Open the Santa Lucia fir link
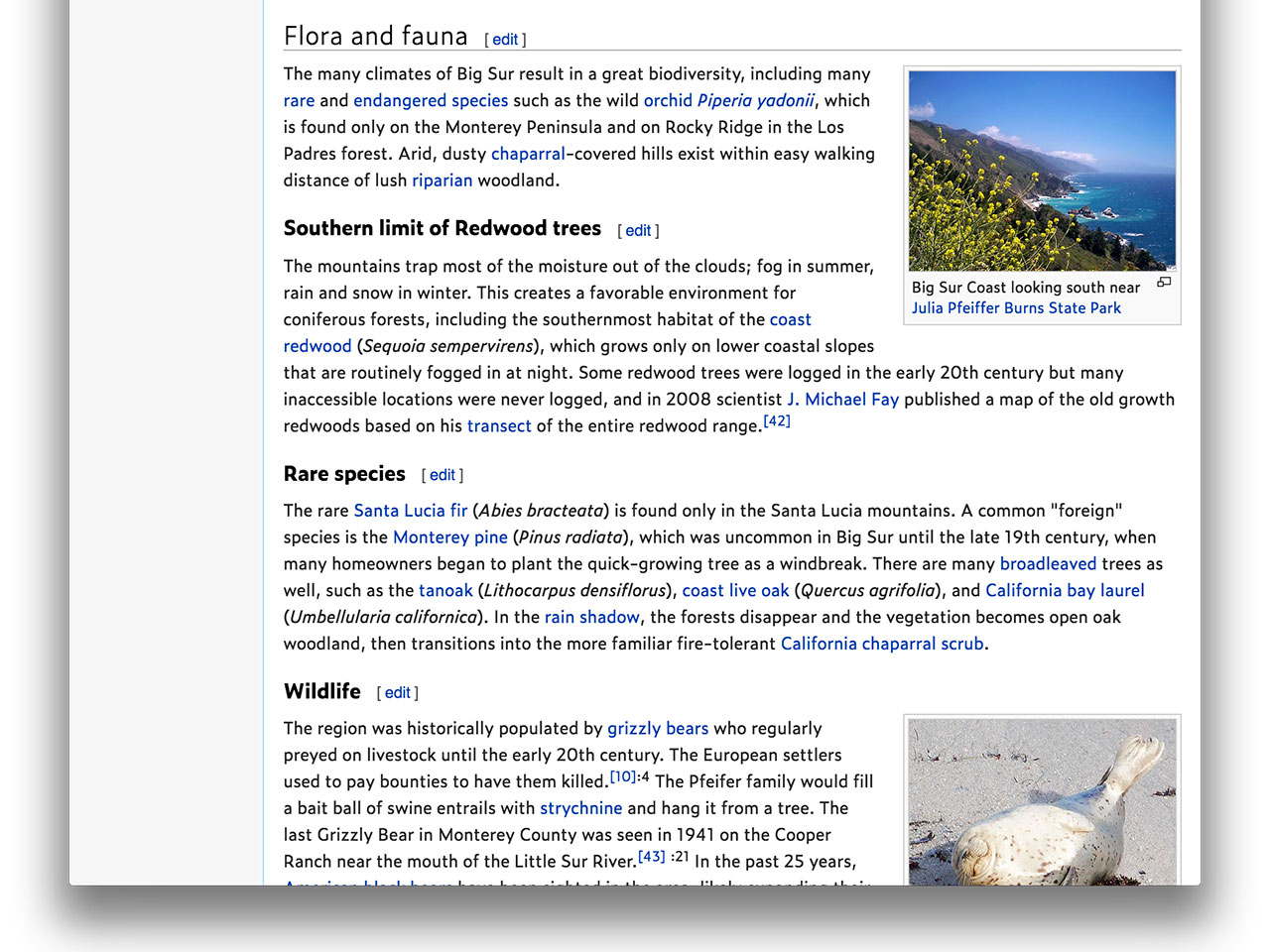 coord(411,511)
